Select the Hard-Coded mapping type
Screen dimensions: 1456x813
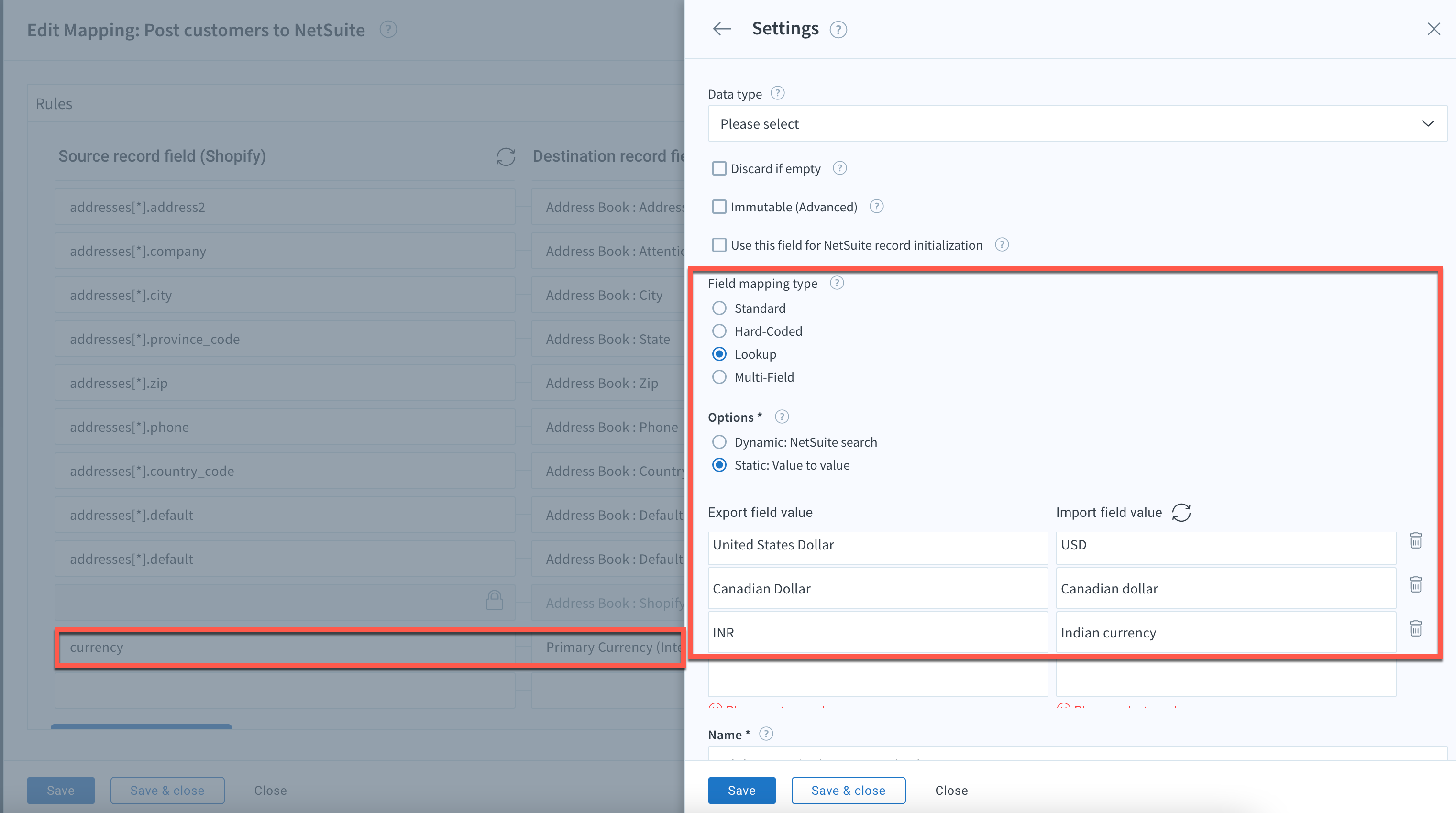pos(719,331)
